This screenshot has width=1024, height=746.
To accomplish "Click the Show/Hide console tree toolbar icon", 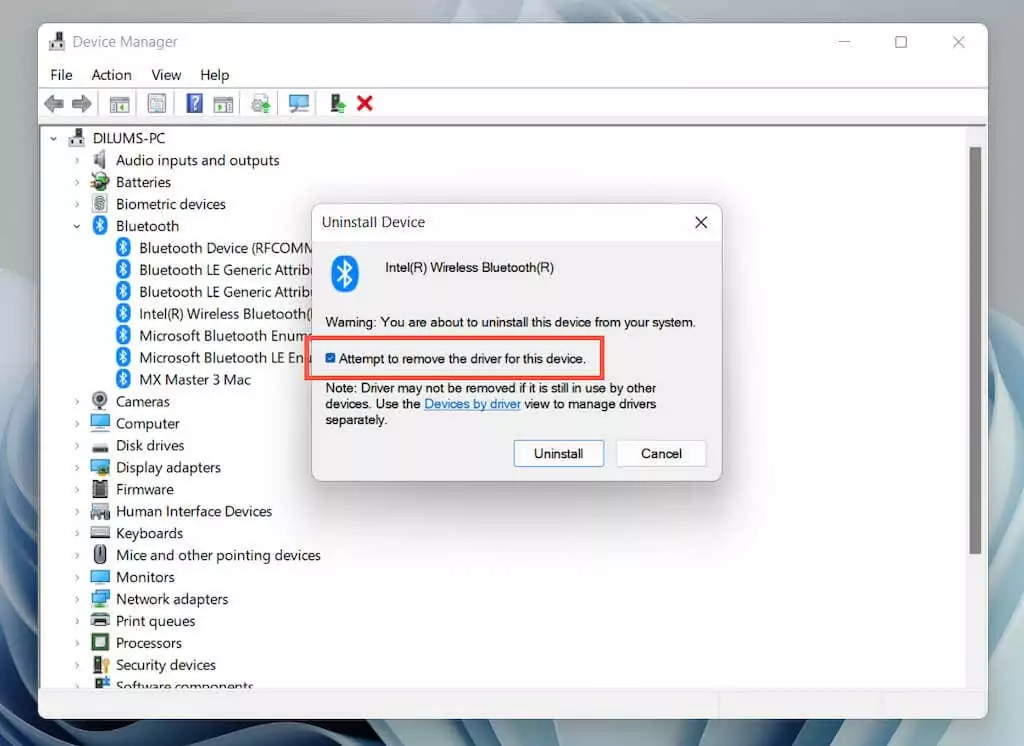I will pos(120,103).
